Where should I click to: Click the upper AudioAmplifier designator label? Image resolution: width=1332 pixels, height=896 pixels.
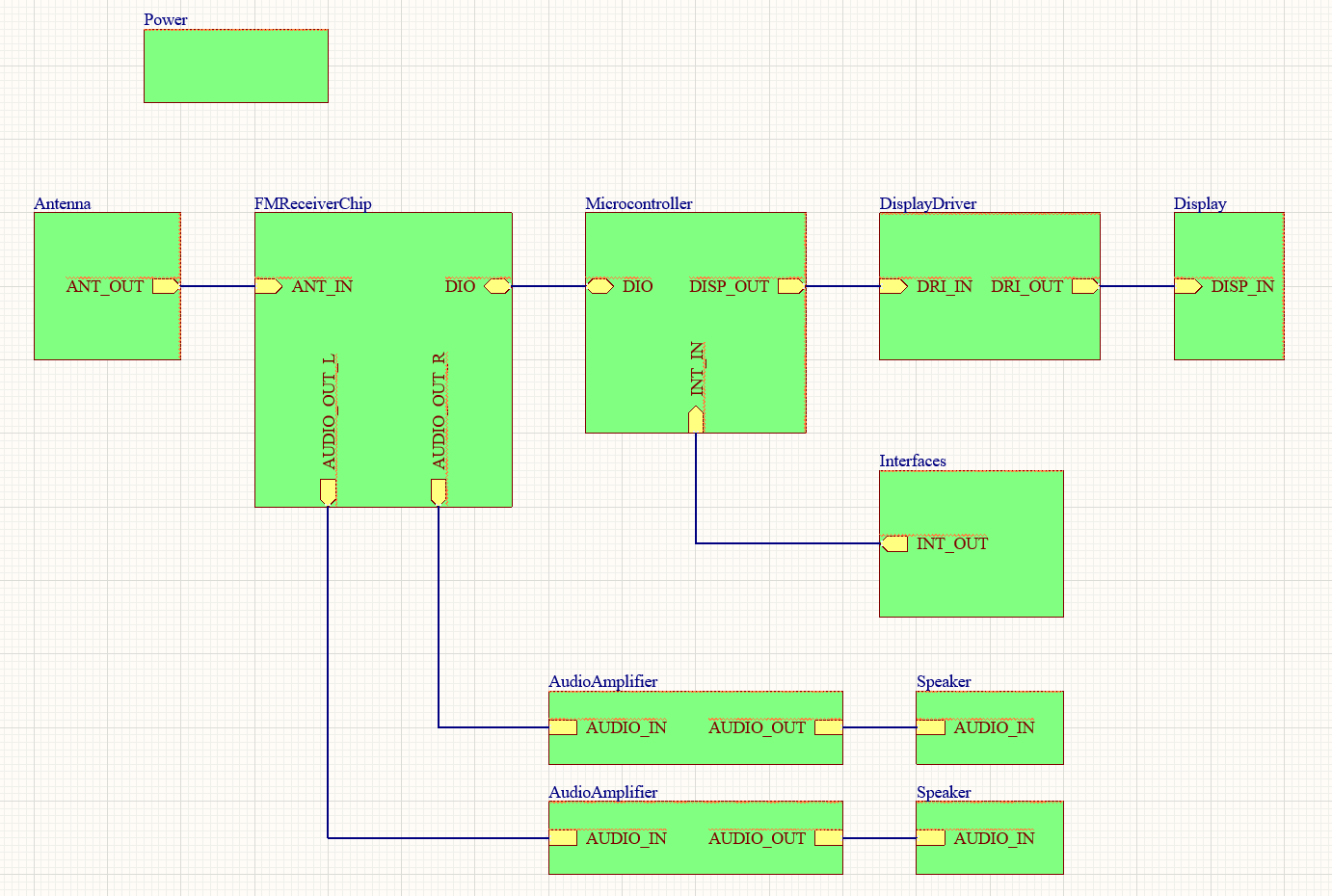[603, 681]
